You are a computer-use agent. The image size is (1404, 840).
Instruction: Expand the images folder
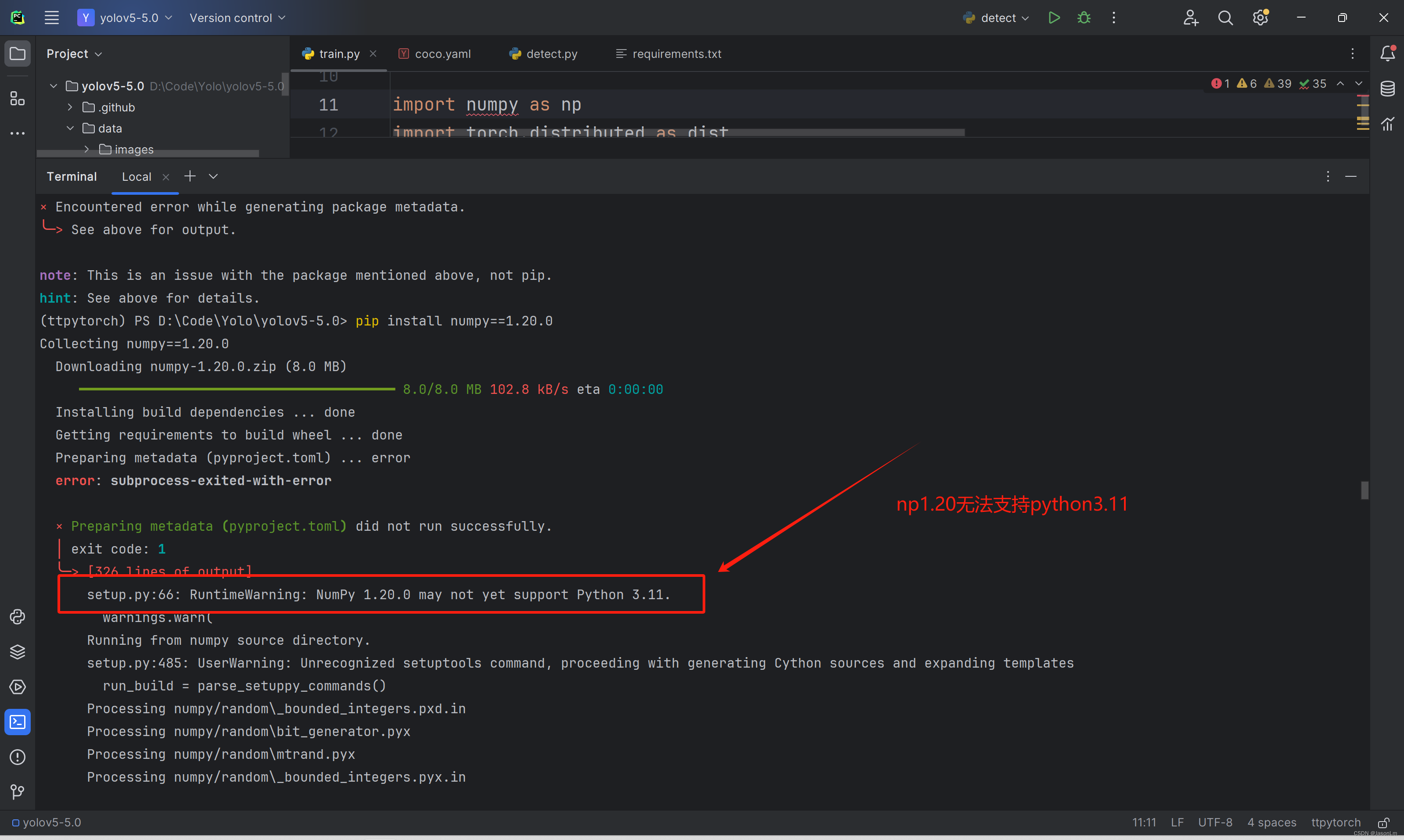86,149
